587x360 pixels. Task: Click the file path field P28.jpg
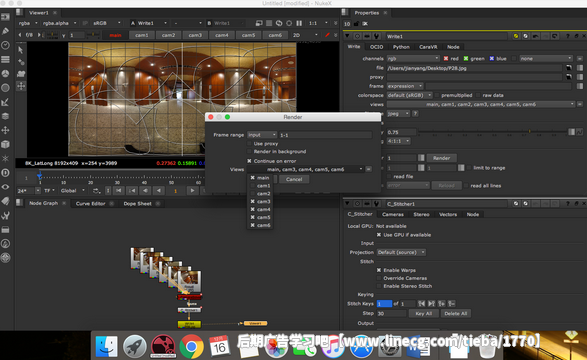pos(474,68)
